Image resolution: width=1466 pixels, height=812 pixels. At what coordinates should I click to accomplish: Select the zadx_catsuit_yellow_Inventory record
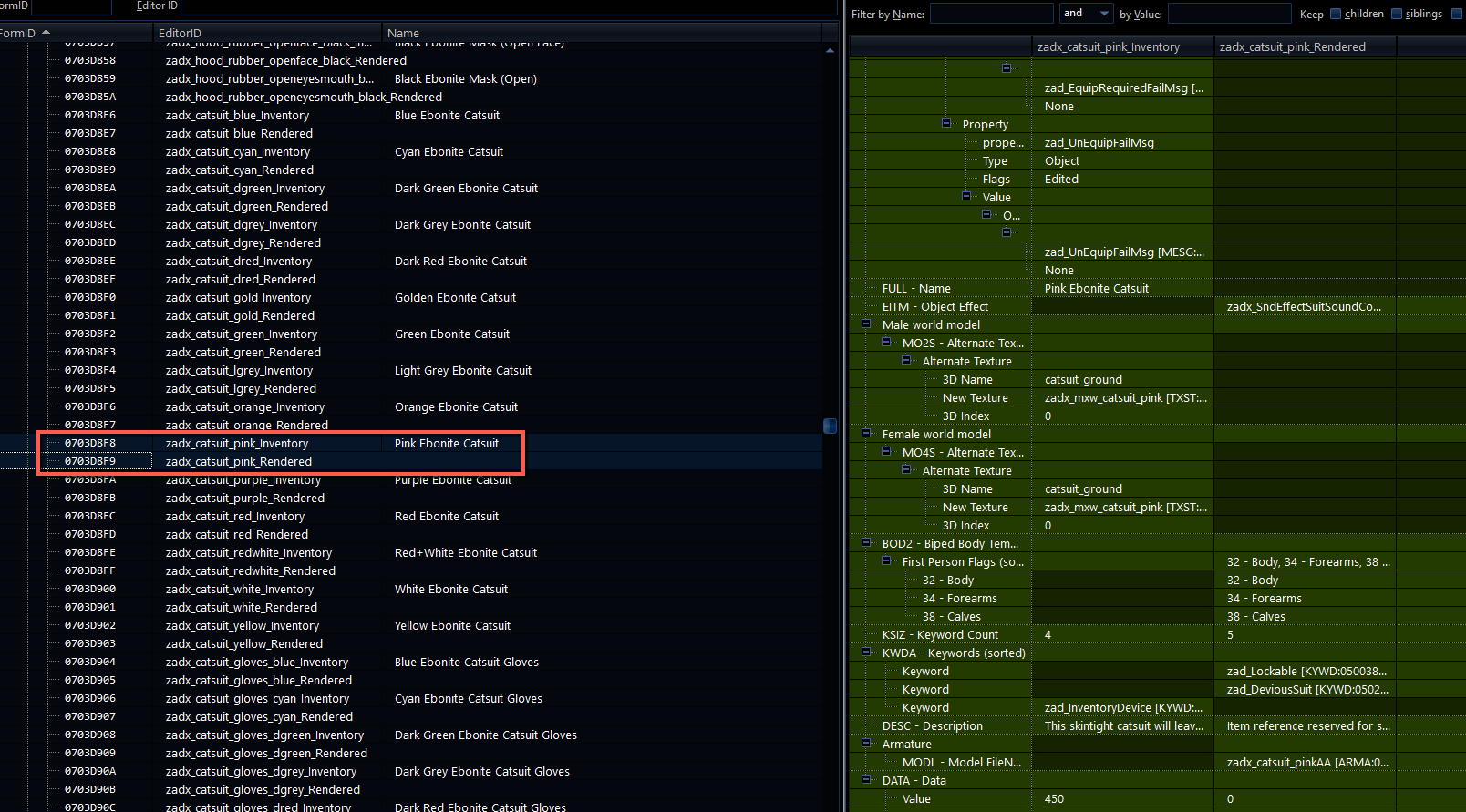(410, 625)
